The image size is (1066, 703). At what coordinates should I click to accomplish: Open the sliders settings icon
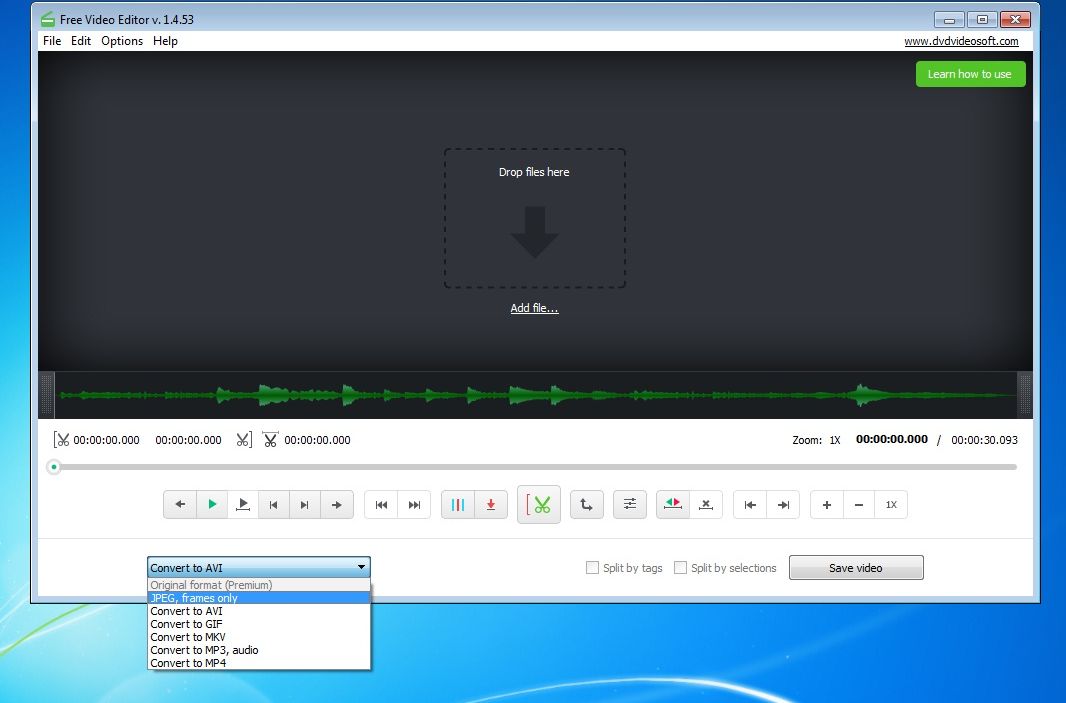point(630,504)
